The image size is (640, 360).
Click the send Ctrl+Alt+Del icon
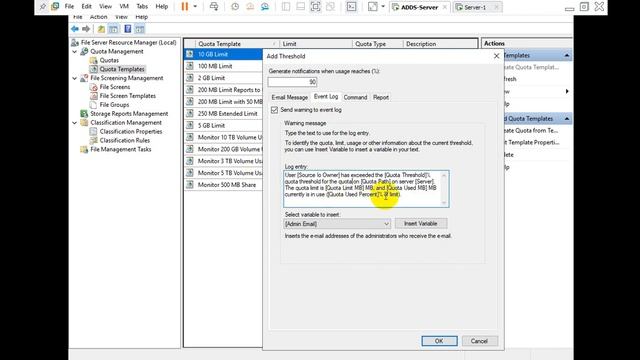213,7
